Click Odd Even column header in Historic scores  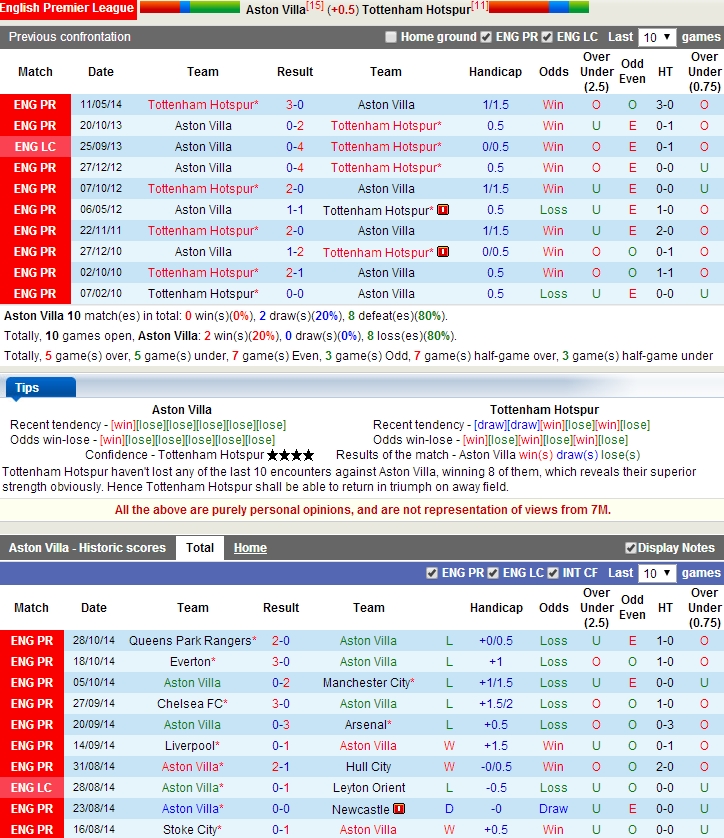pyautogui.click(x=632, y=607)
